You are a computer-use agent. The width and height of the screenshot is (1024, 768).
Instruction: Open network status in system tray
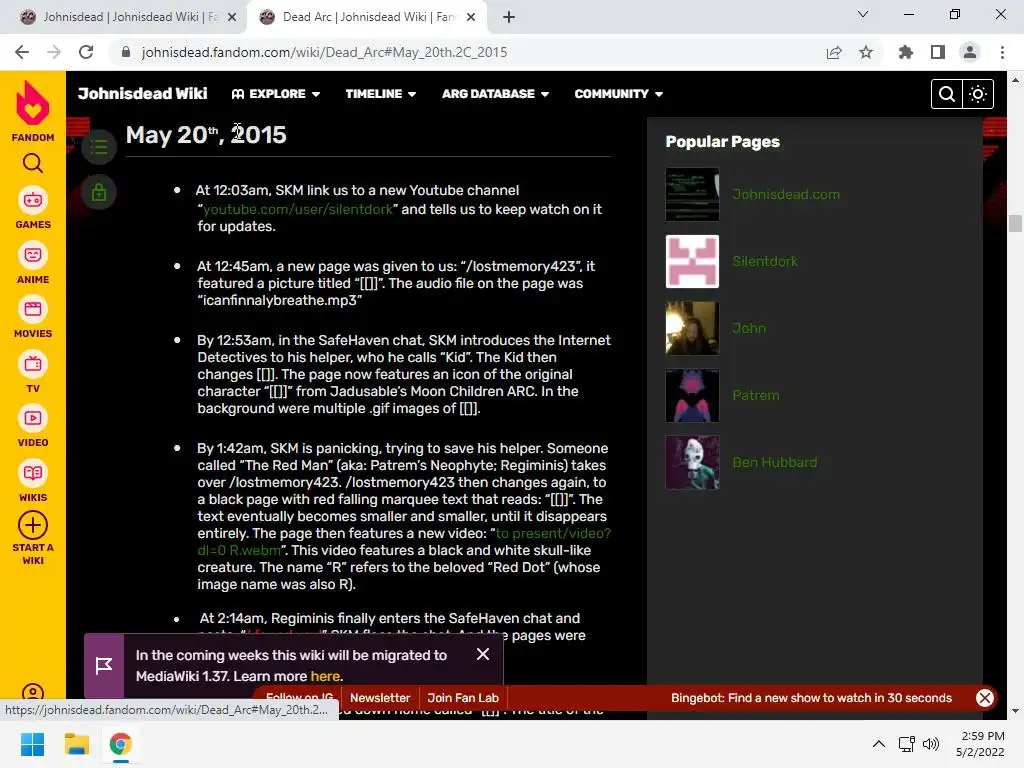pos(906,744)
